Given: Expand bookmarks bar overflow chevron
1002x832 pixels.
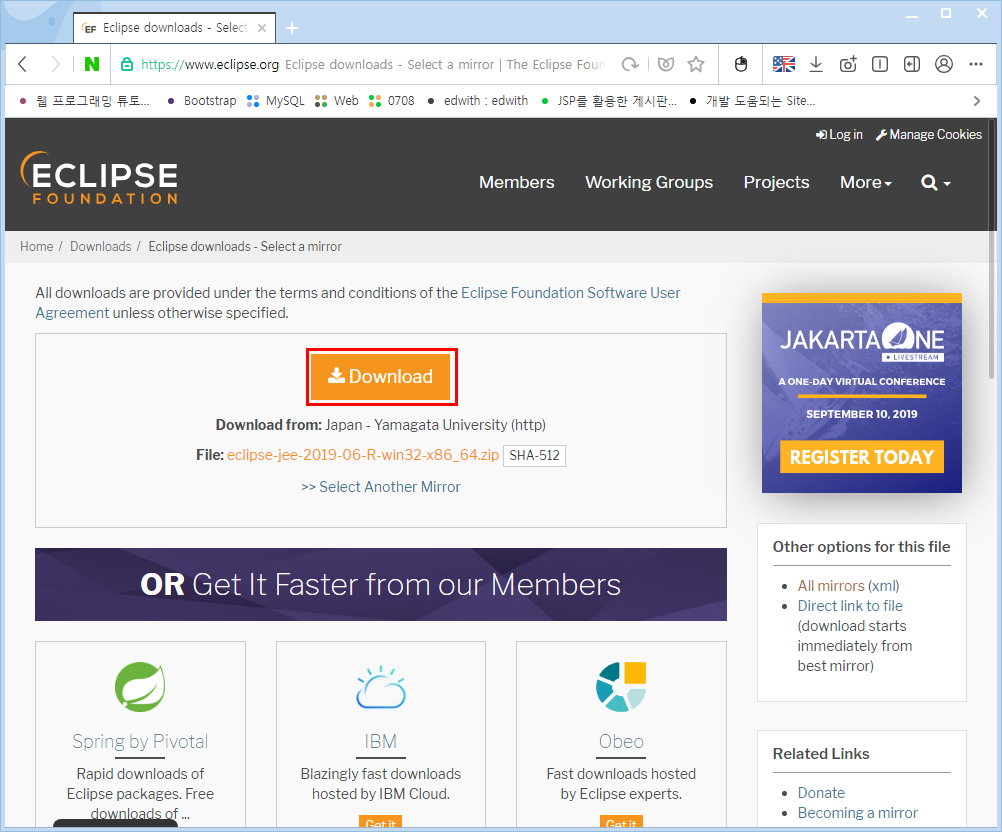Looking at the screenshot, I should [976, 101].
